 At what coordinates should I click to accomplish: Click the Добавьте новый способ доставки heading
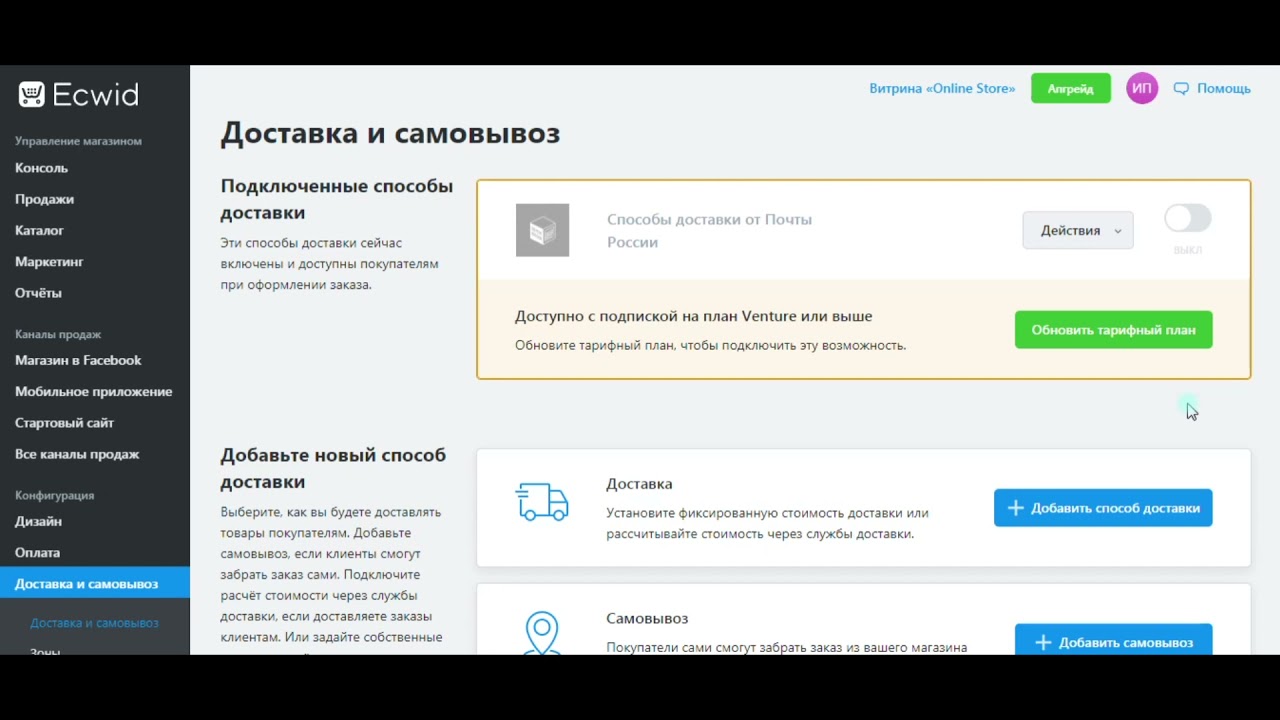point(333,468)
